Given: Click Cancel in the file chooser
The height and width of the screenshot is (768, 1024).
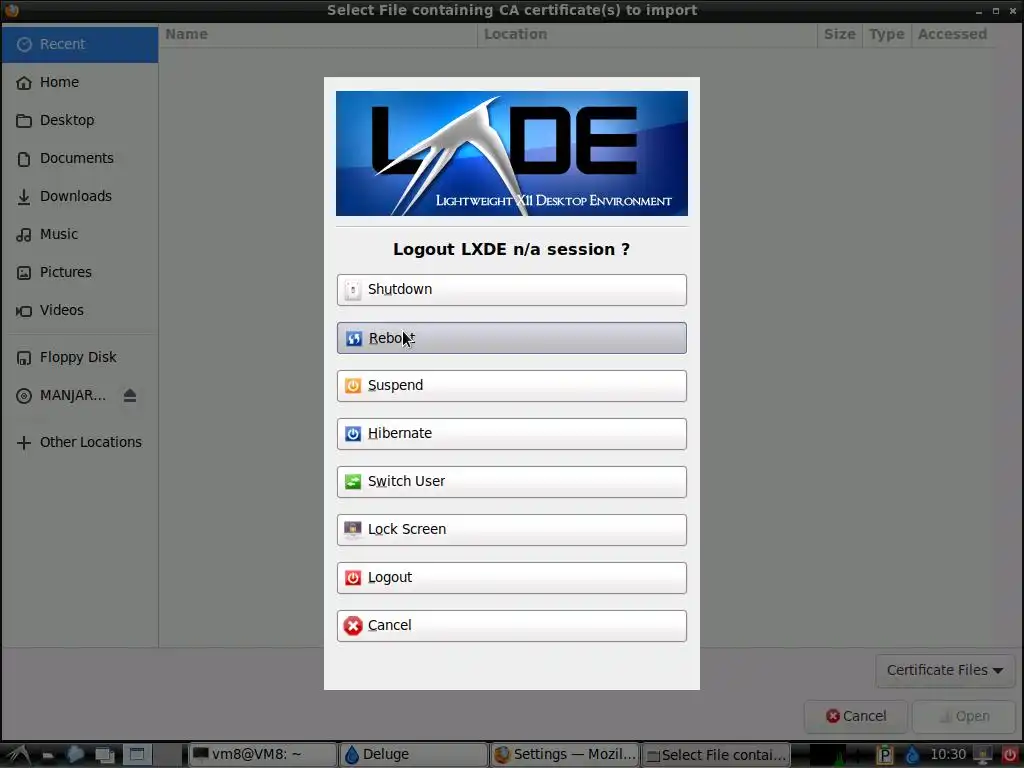Looking at the screenshot, I should pos(856,716).
